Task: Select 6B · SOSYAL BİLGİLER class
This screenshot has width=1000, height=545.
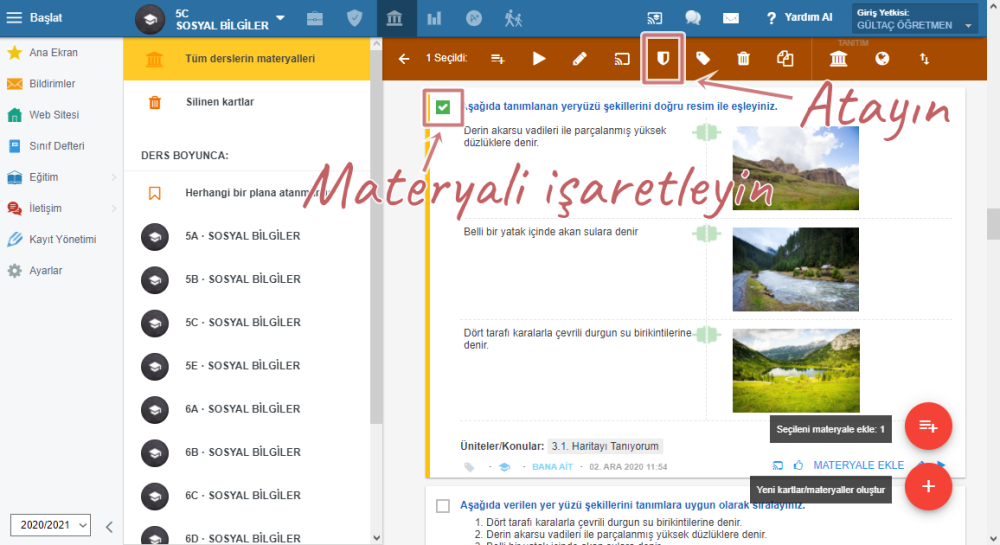Action: [x=247, y=453]
